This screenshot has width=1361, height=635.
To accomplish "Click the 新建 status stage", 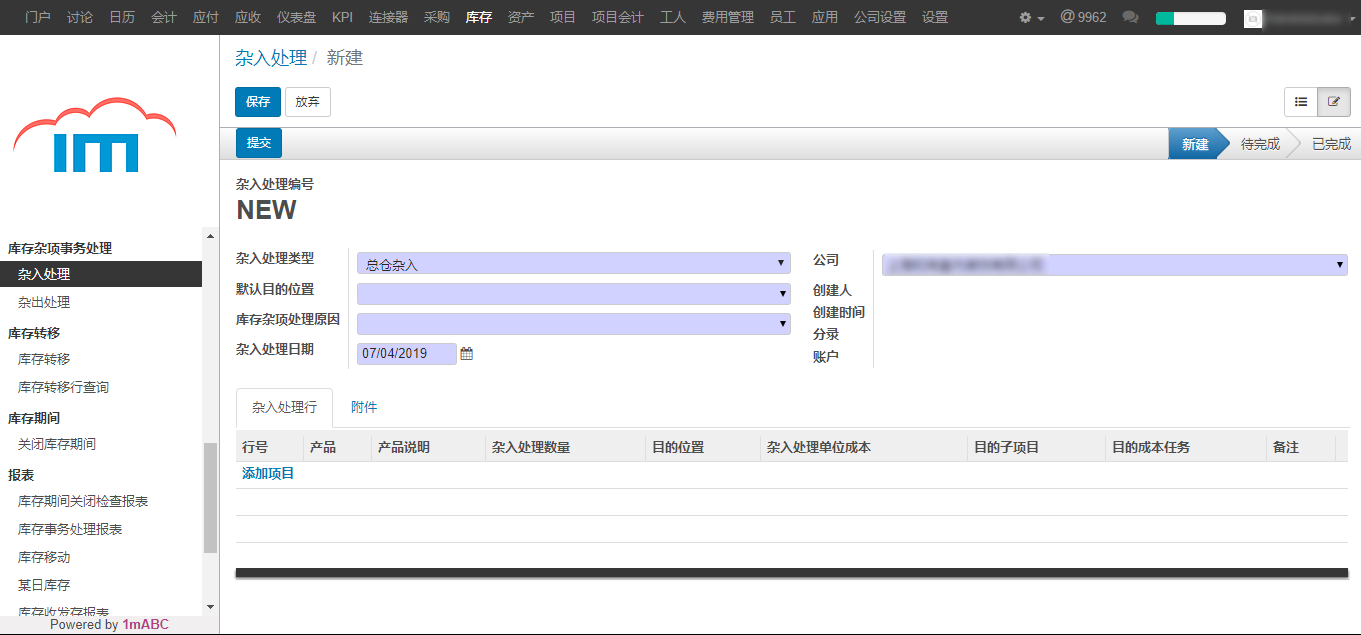I will [1195, 144].
